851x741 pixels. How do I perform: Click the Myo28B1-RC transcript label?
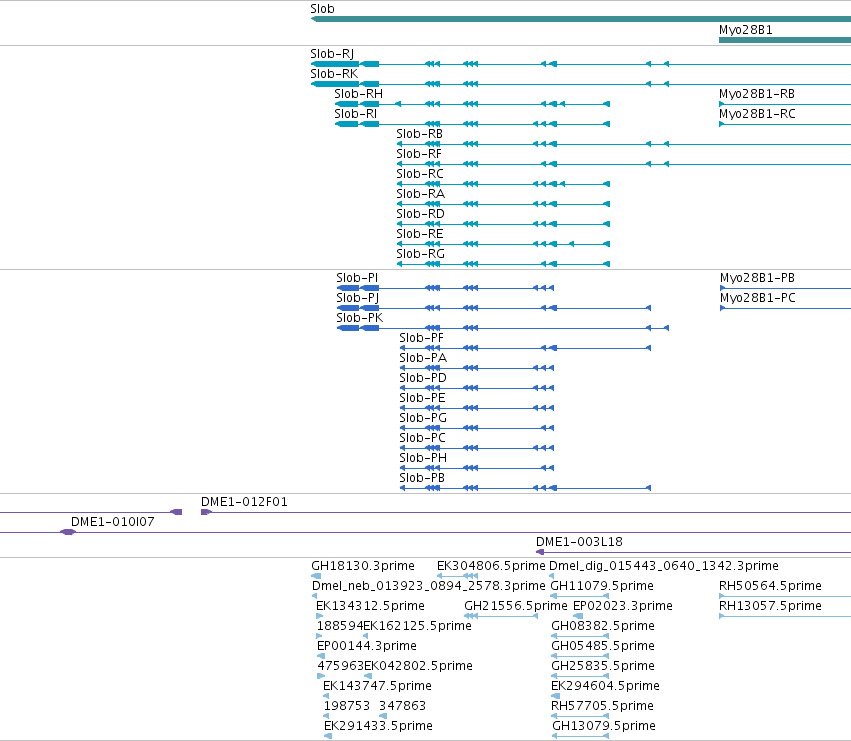(x=757, y=114)
